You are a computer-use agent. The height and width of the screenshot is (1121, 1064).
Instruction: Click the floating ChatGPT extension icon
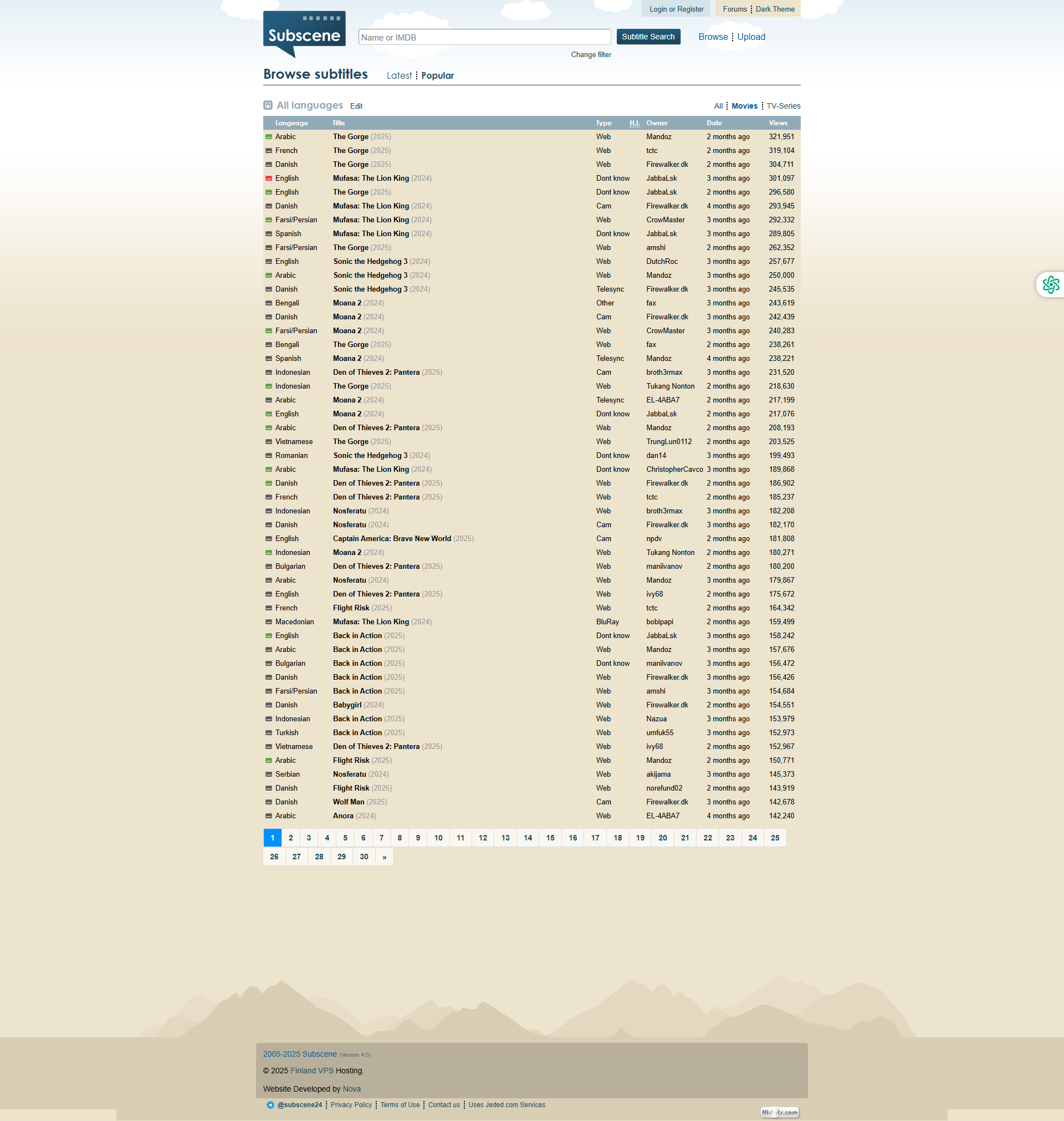click(1050, 284)
